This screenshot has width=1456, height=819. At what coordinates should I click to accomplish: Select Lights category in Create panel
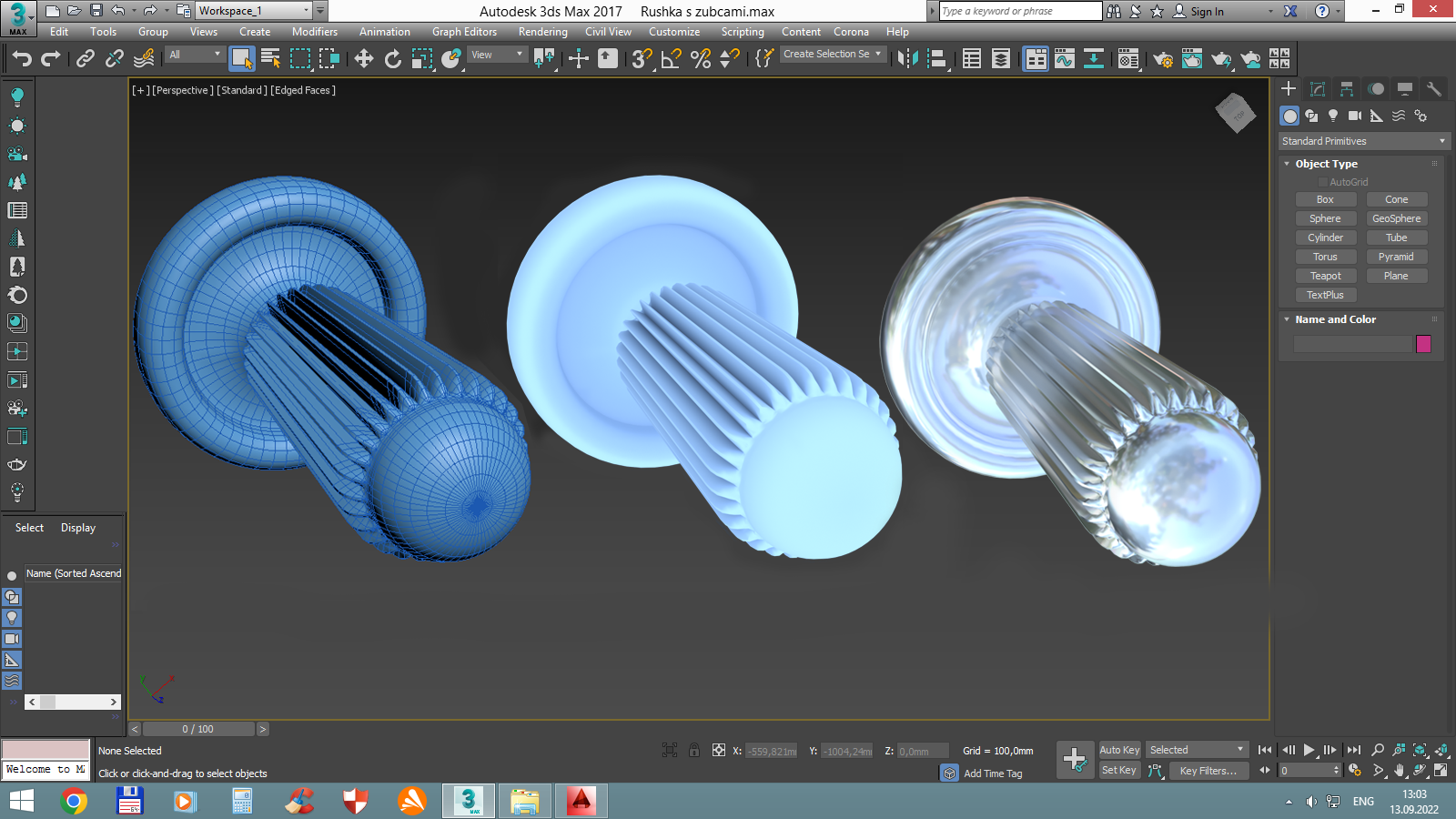click(1333, 116)
